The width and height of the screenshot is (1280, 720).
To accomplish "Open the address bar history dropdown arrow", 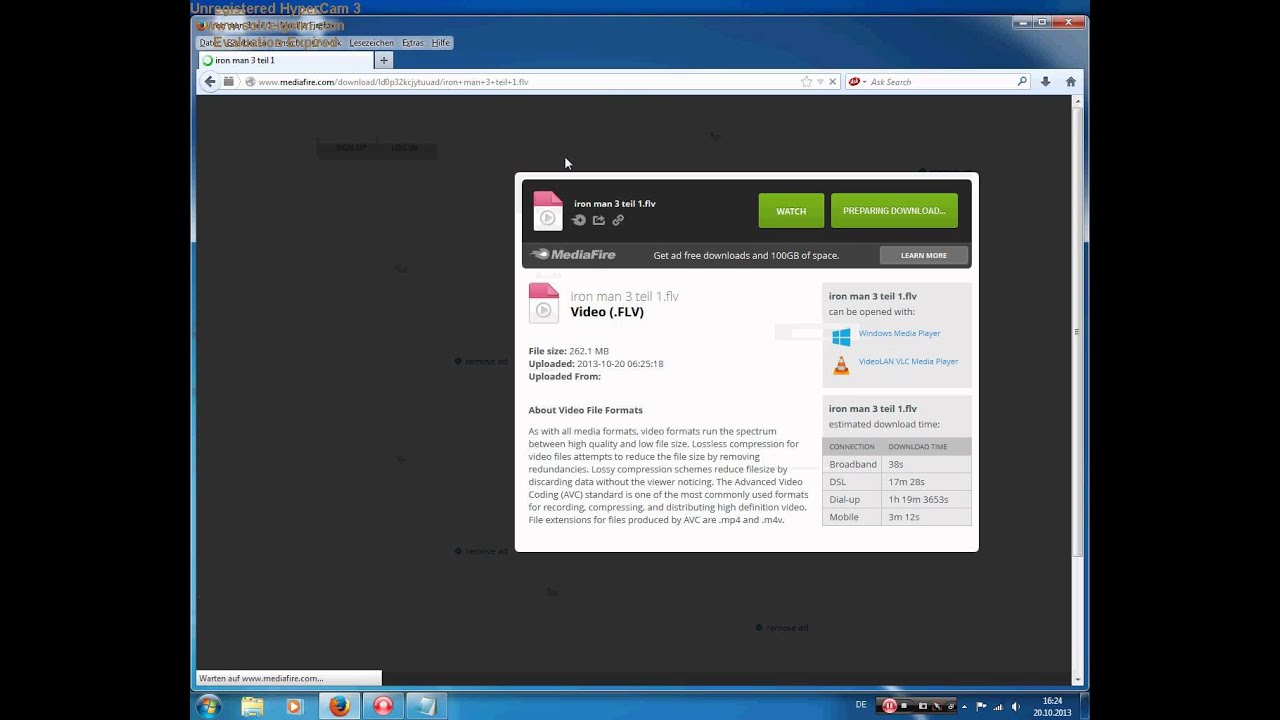I will click(820, 82).
